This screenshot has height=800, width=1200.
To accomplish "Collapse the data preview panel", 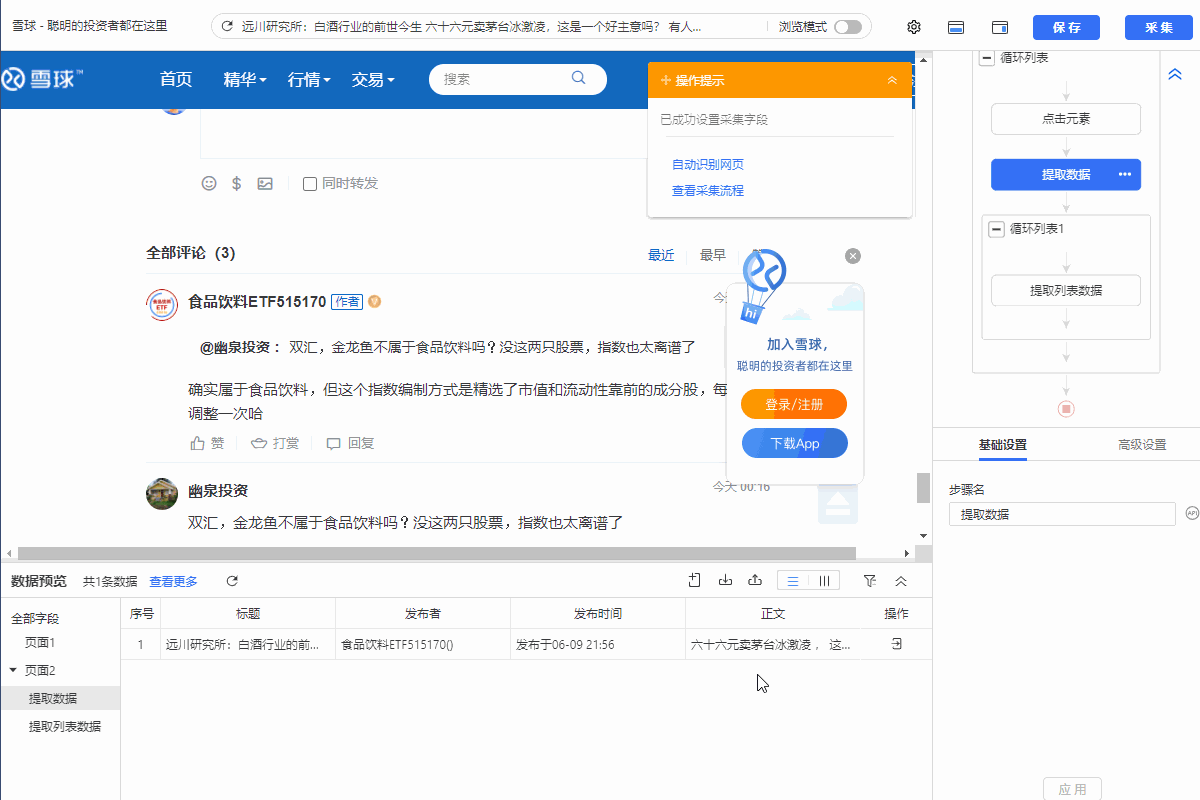I will [x=901, y=580].
